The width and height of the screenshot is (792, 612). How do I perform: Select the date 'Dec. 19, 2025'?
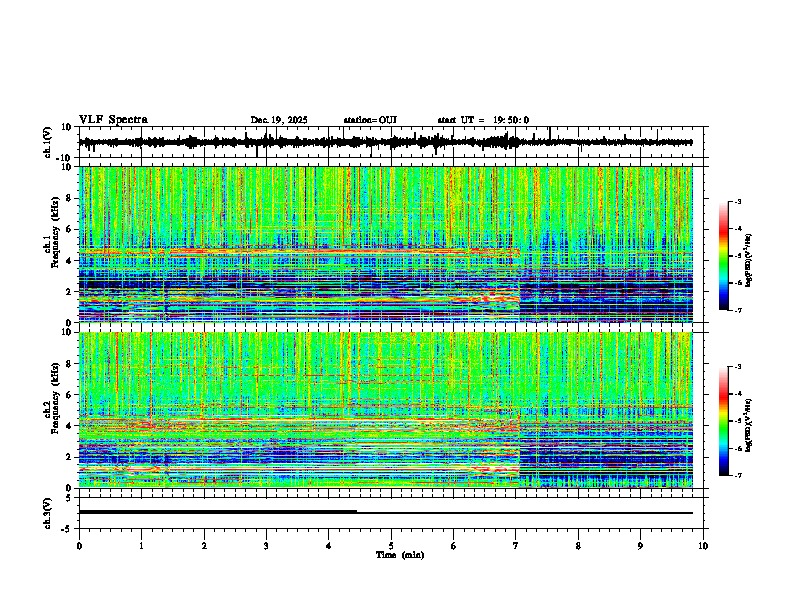tap(279, 120)
